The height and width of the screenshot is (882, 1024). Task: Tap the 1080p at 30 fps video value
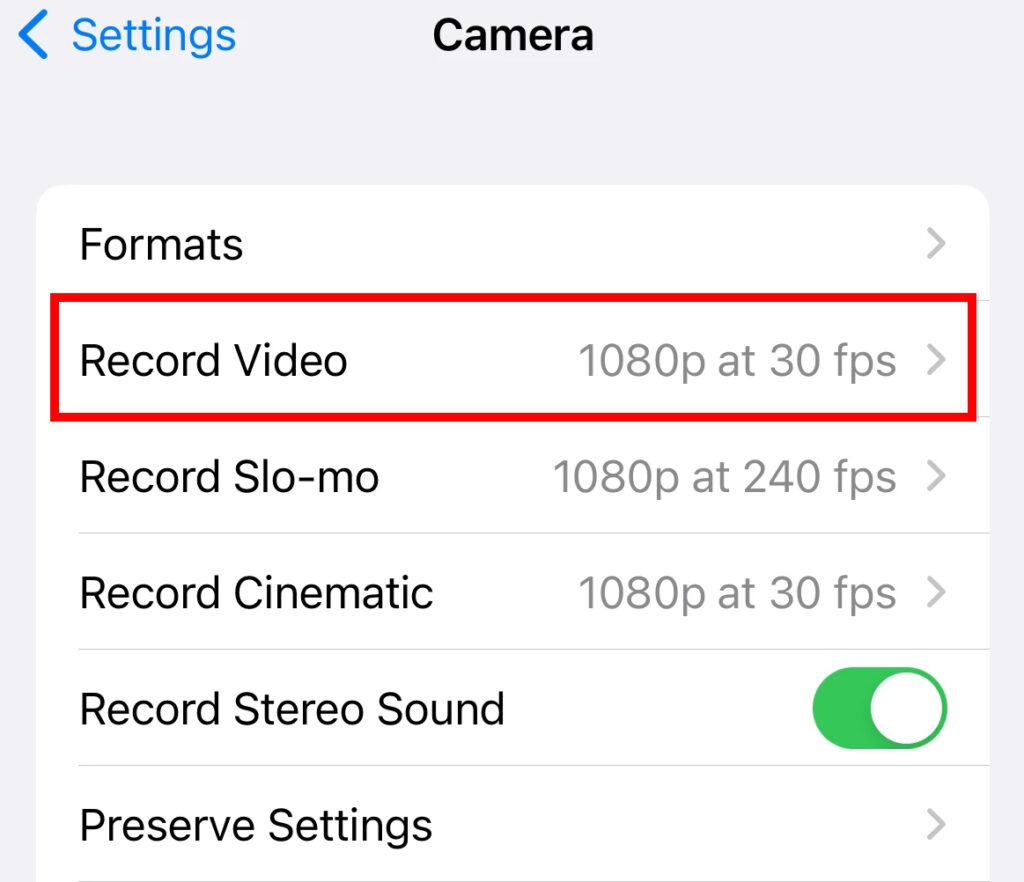click(739, 360)
